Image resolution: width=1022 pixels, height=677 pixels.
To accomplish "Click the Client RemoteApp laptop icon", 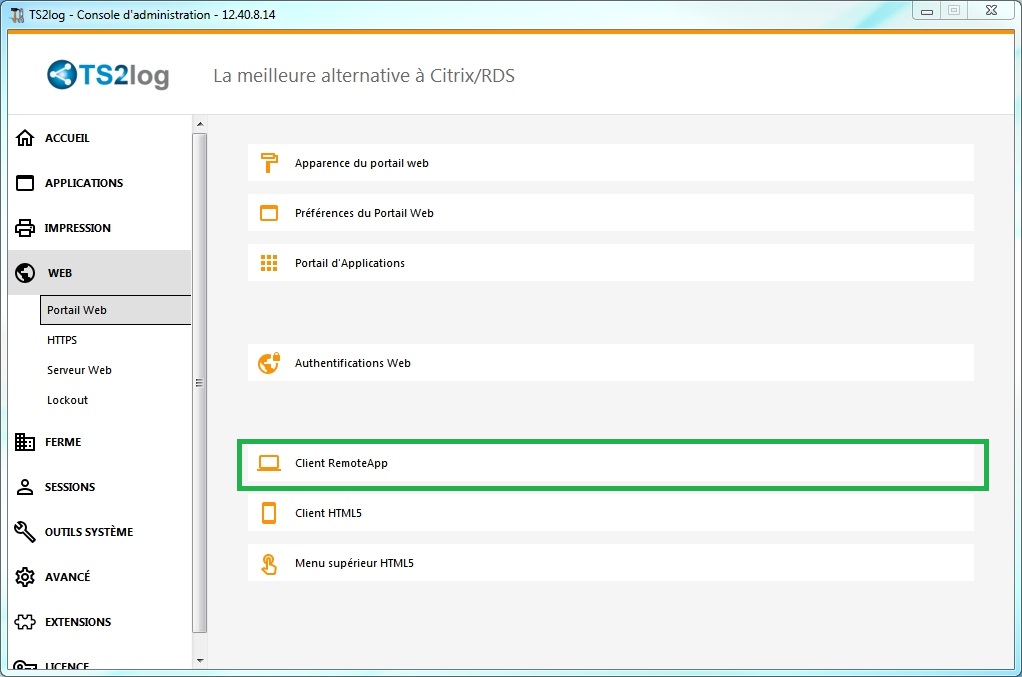I will pos(269,463).
